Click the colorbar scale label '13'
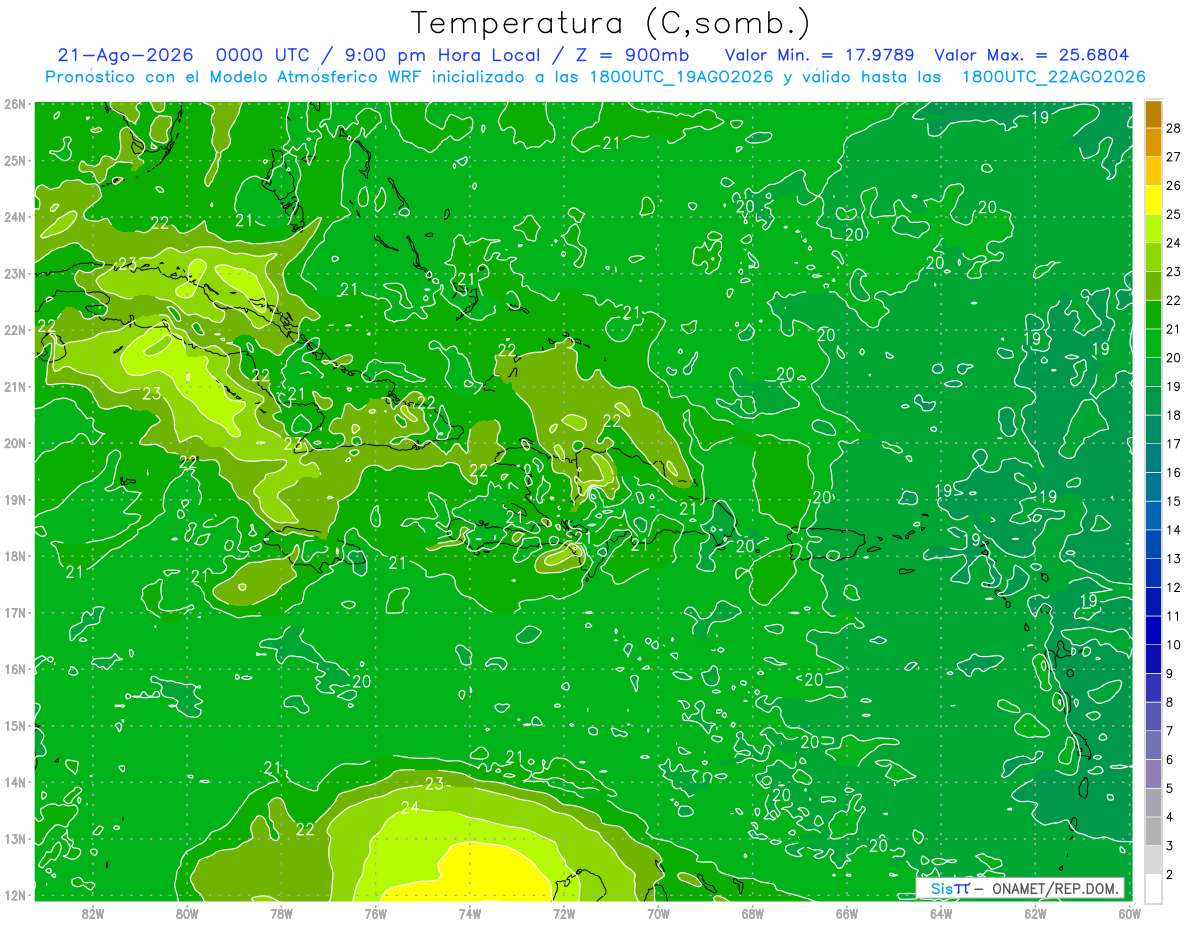Image resolution: width=1200 pixels, height=927 pixels. (1174, 559)
